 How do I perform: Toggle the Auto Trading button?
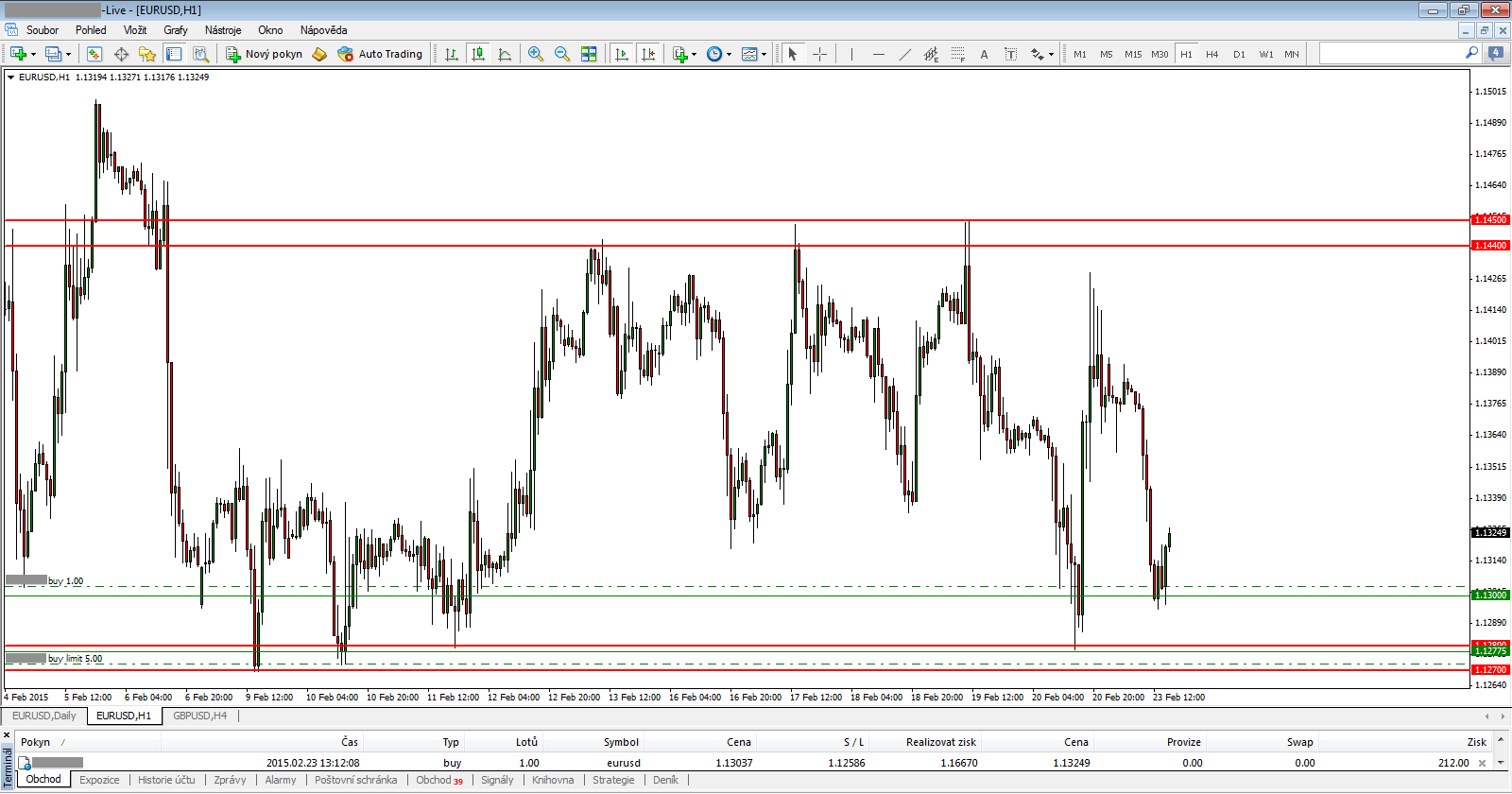(x=380, y=54)
